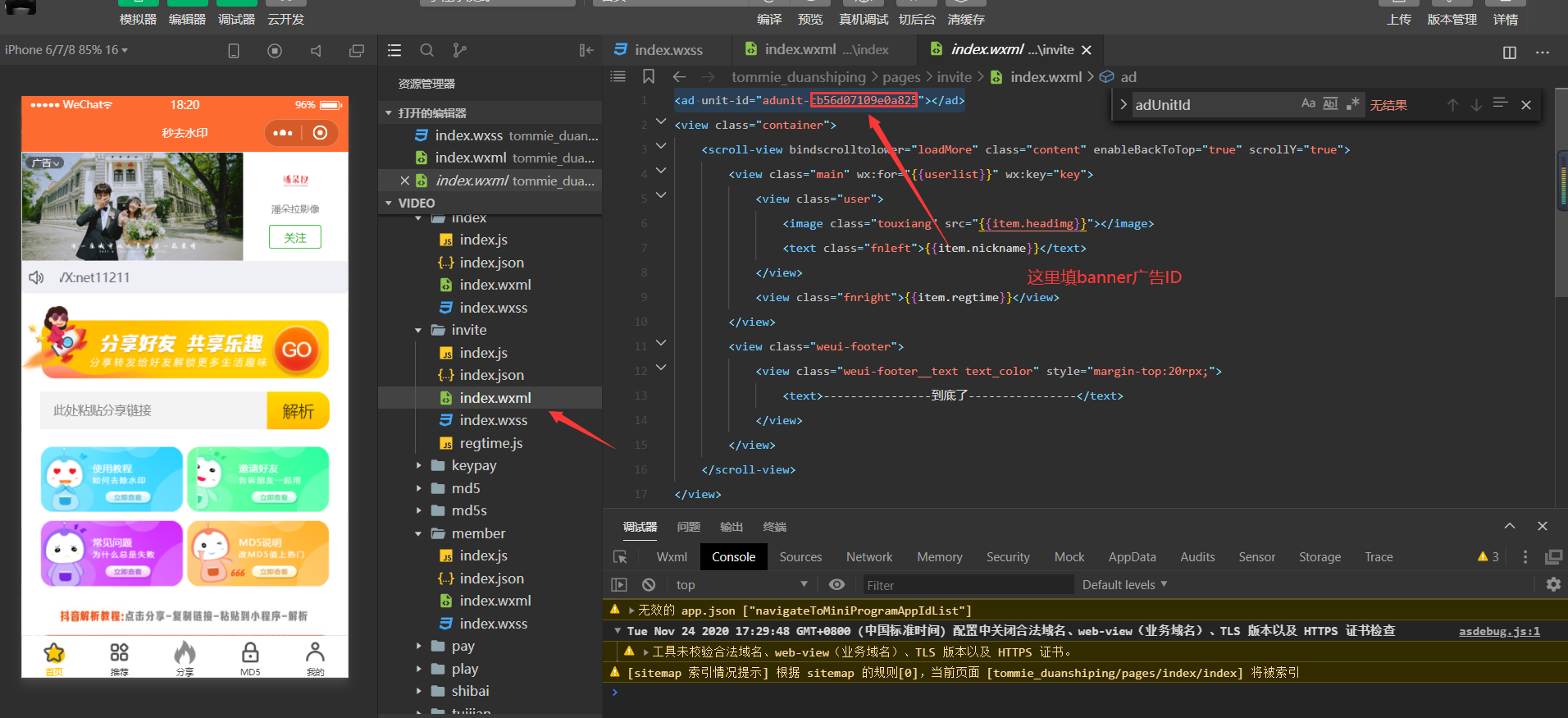Open Default levels dropdown
The width and height of the screenshot is (1568, 718).
[1124, 585]
